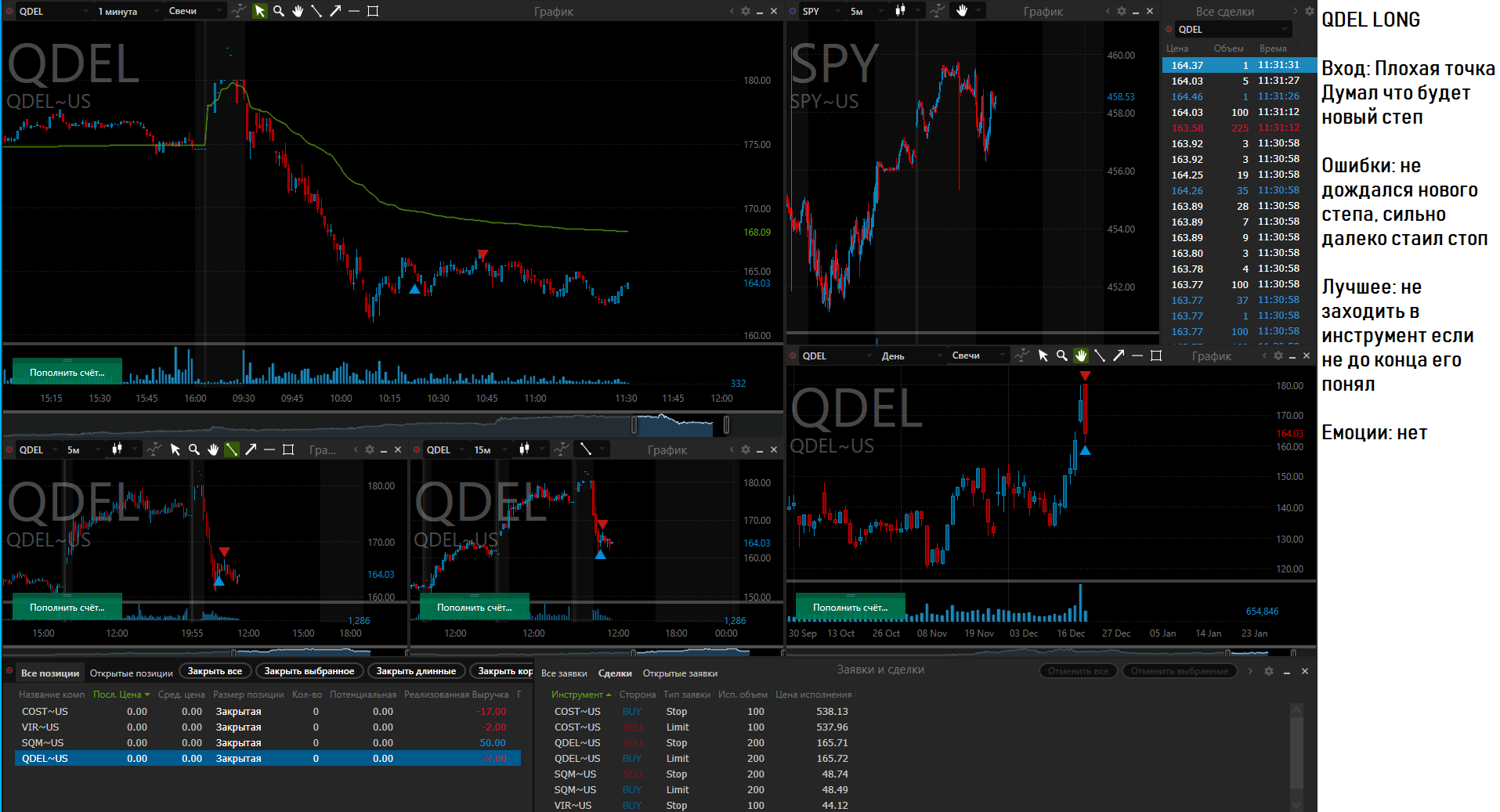Screen dimensions: 1500x812
Task: Select the pointer tool in the QDEL 1-minute chart
Action: click(260, 11)
